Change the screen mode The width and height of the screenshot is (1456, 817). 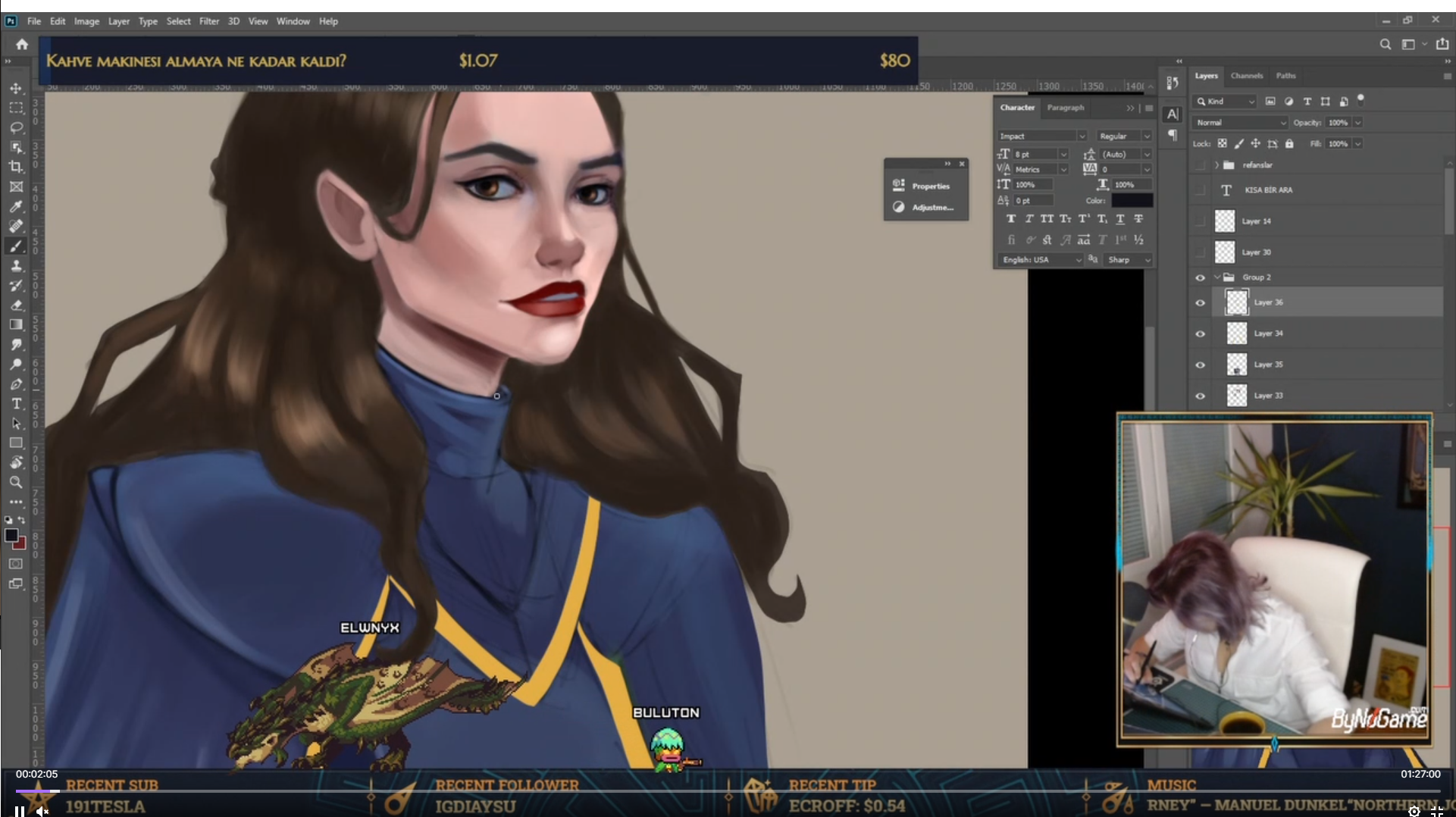tap(16, 584)
